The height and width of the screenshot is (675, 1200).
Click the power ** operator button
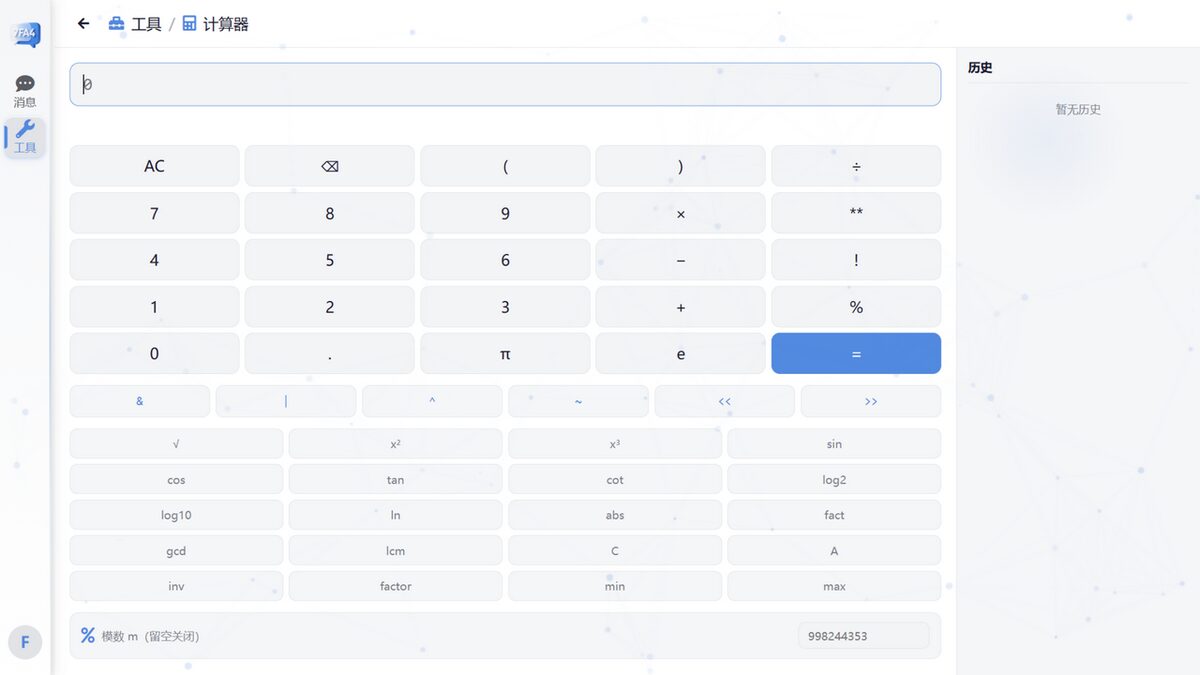[x=856, y=213]
